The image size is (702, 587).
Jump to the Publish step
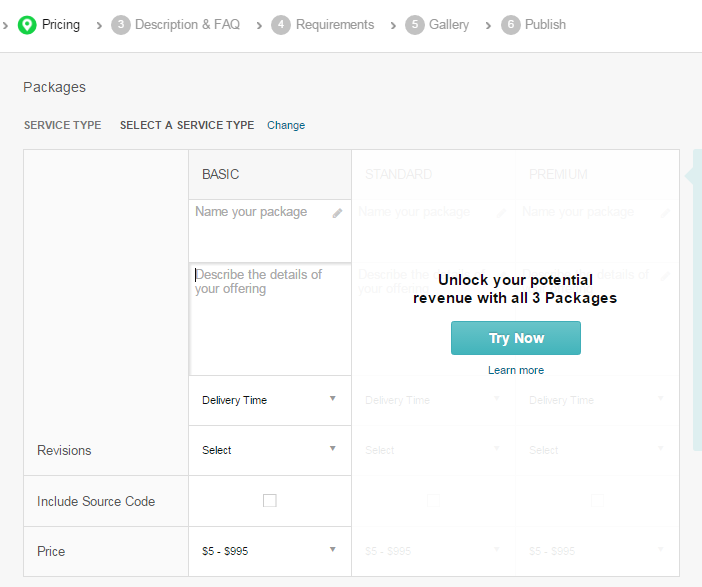pos(545,25)
